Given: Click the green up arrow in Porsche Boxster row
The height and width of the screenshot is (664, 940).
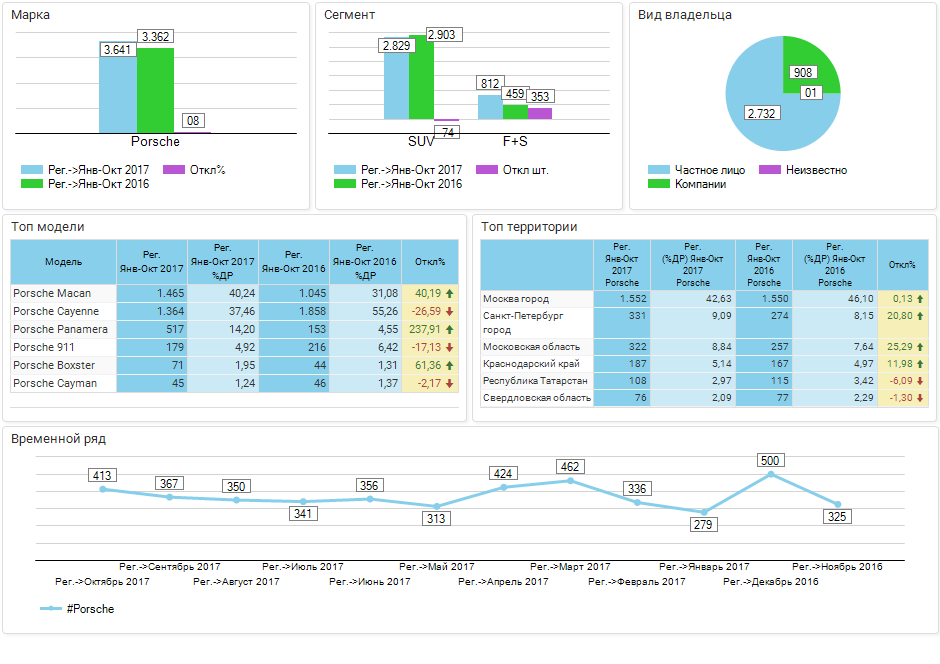Looking at the screenshot, I should click(450, 366).
